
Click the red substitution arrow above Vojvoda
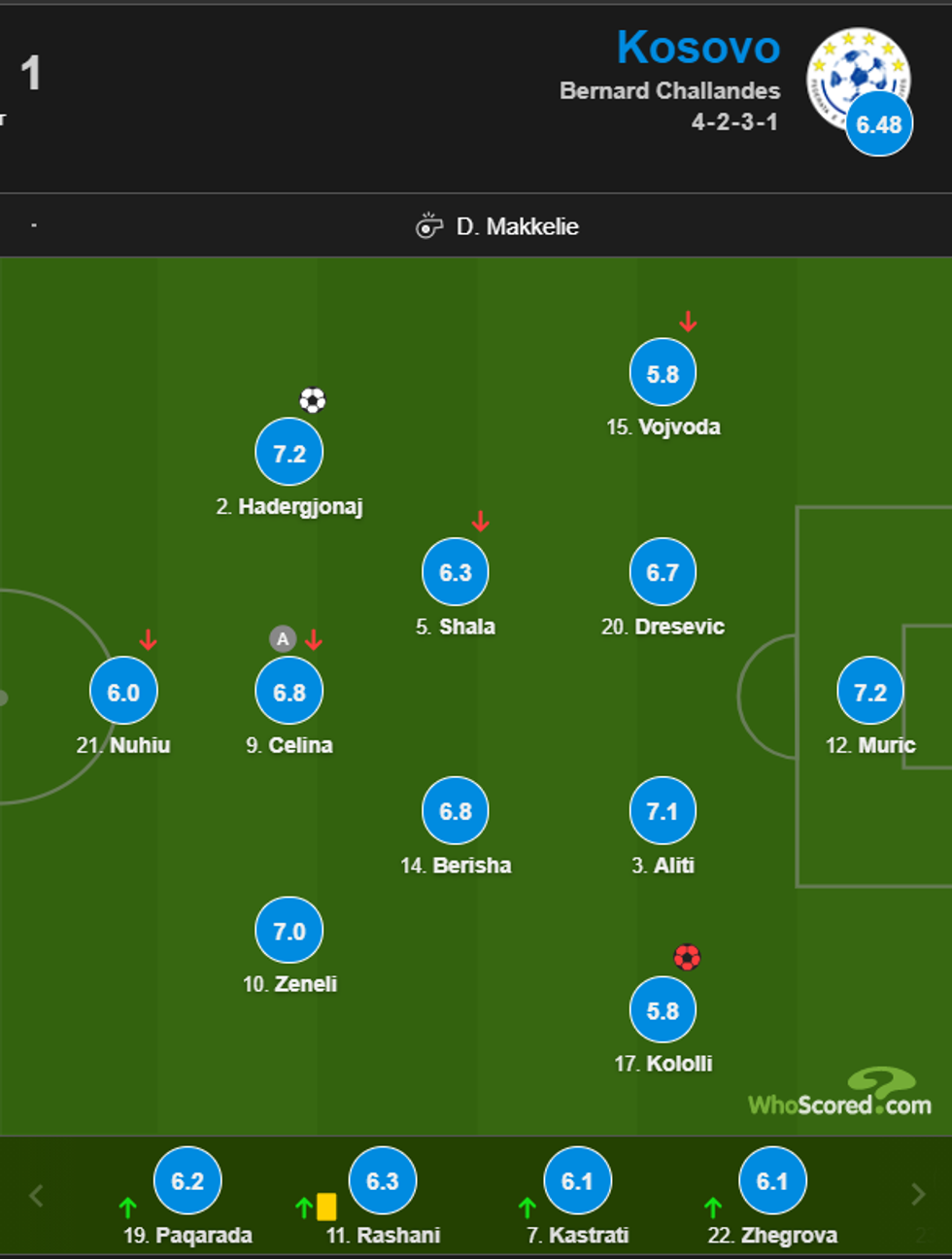(688, 322)
